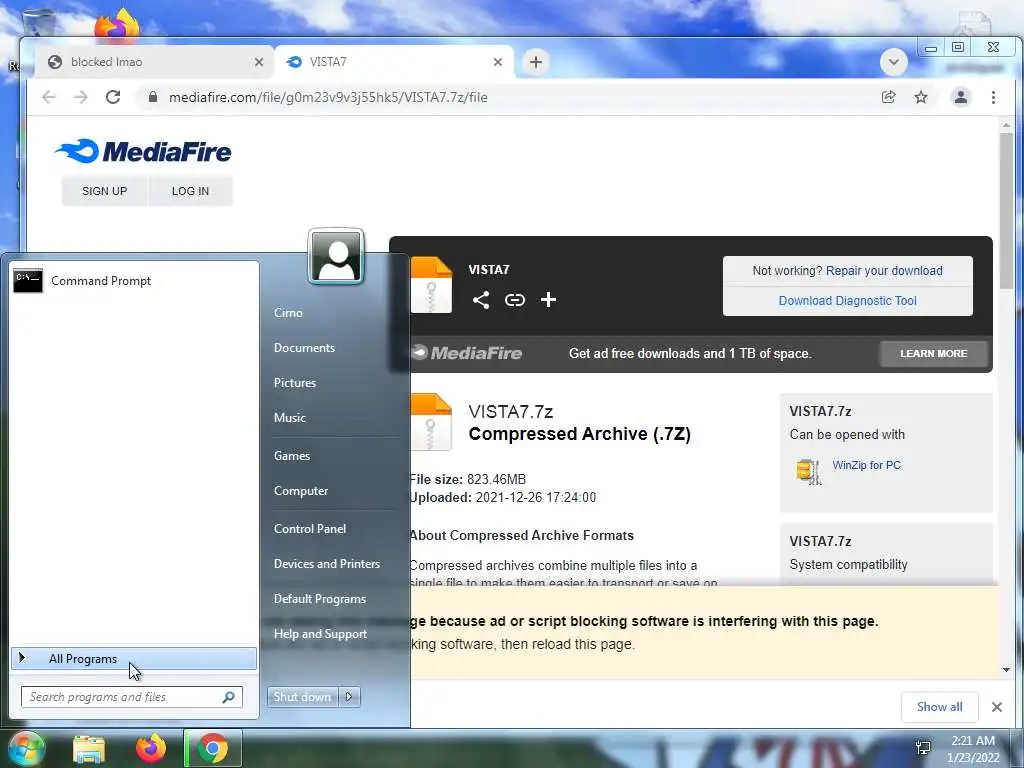Viewport: 1024px width, 768px height.
Task: Click the LOG IN button
Action: (x=191, y=191)
